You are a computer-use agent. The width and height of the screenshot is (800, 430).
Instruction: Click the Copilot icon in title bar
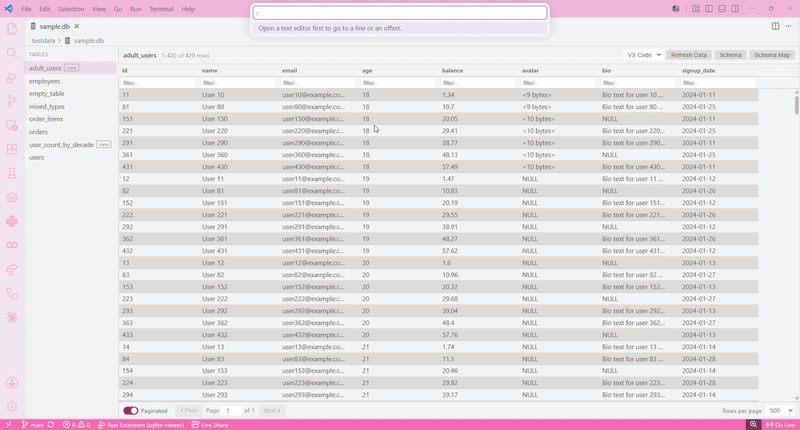click(x=676, y=9)
